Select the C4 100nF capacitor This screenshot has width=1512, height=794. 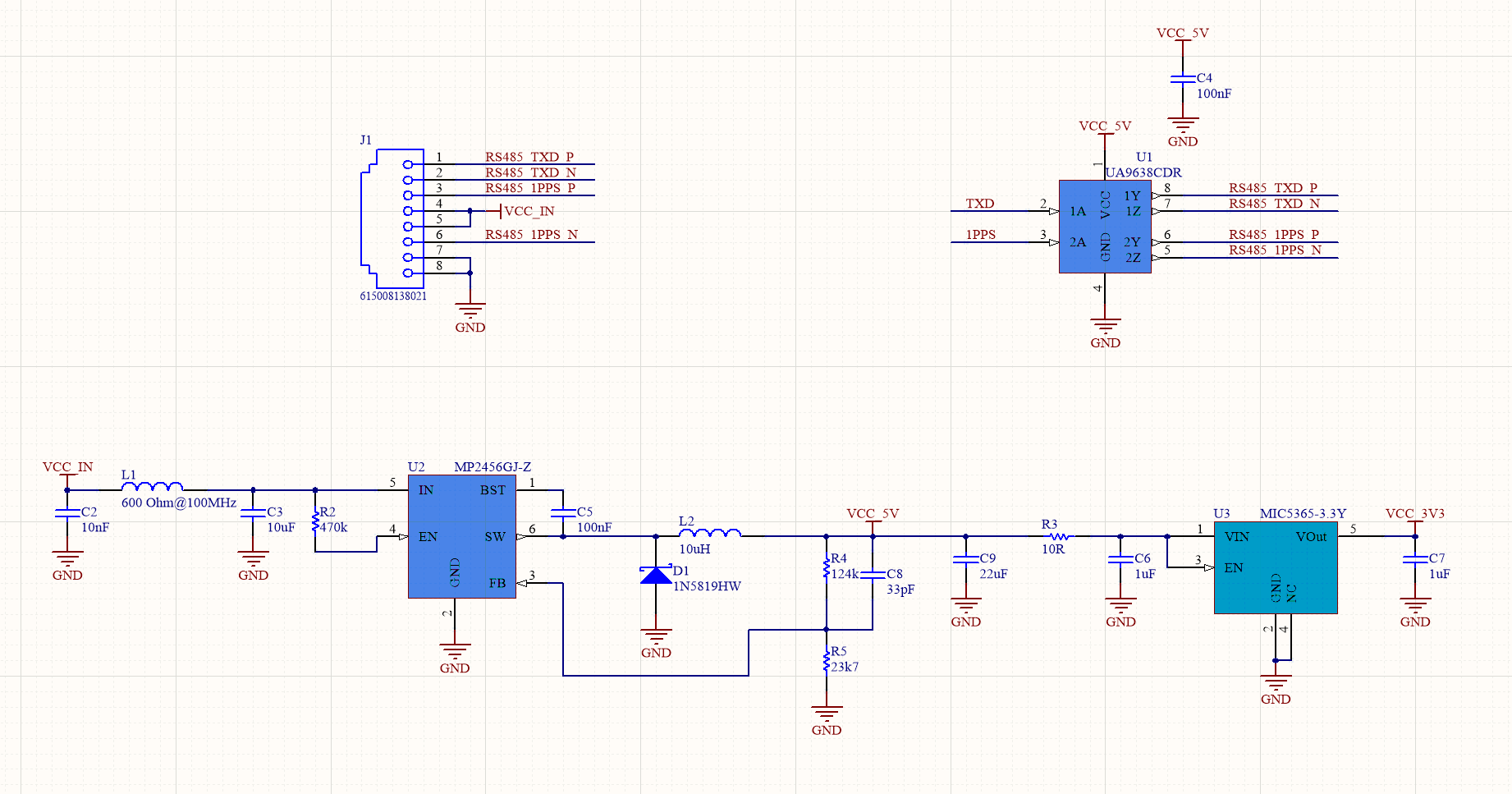pos(1183,78)
